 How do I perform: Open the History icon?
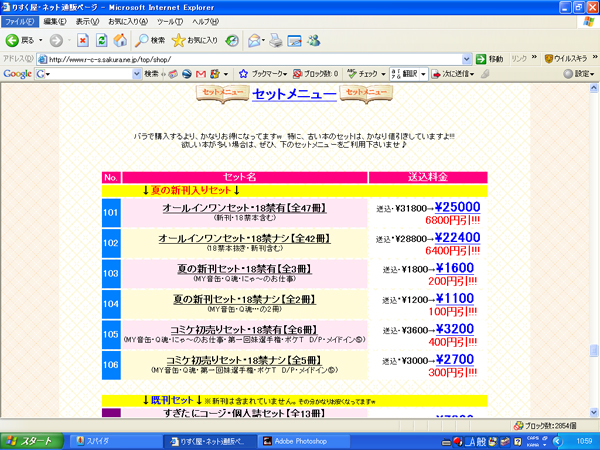(232, 40)
